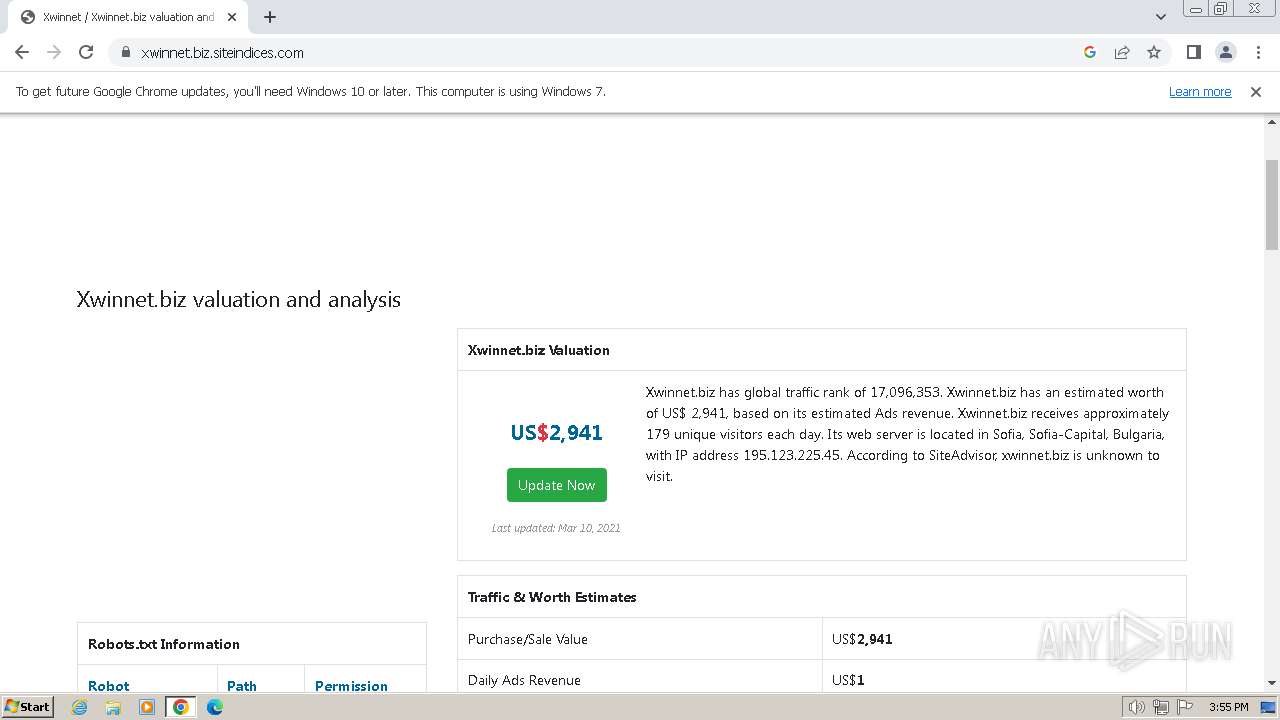
Task: Click the Purchase/Sale US$2,941 table value
Action: tap(862, 639)
